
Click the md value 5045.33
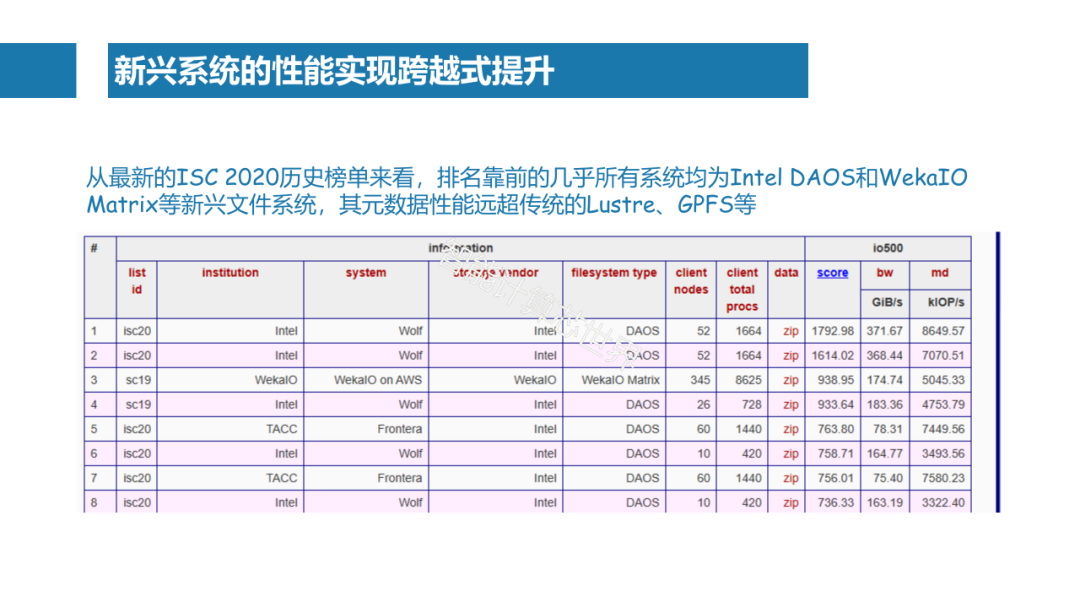click(x=943, y=380)
